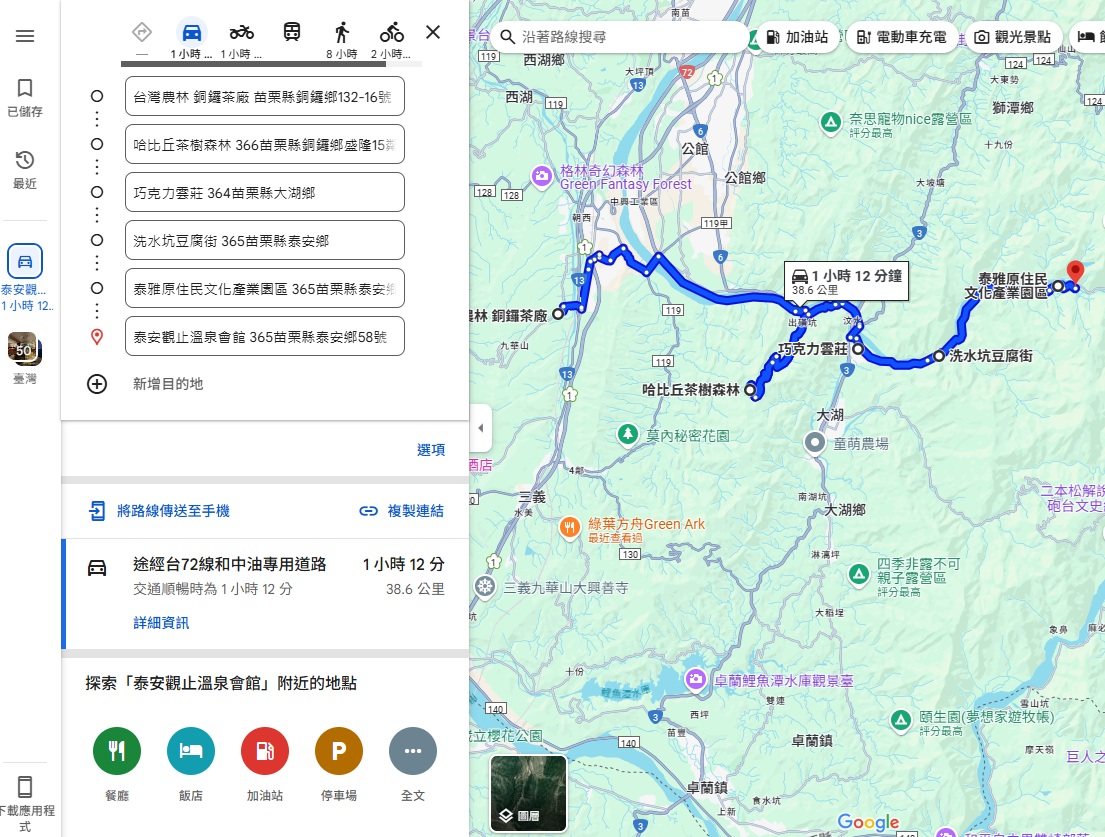The width and height of the screenshot is (1105, 837).
Task: Open 格林奇幻森林 Green Fantasy Forest marker
Action: [x=542, y=176]
